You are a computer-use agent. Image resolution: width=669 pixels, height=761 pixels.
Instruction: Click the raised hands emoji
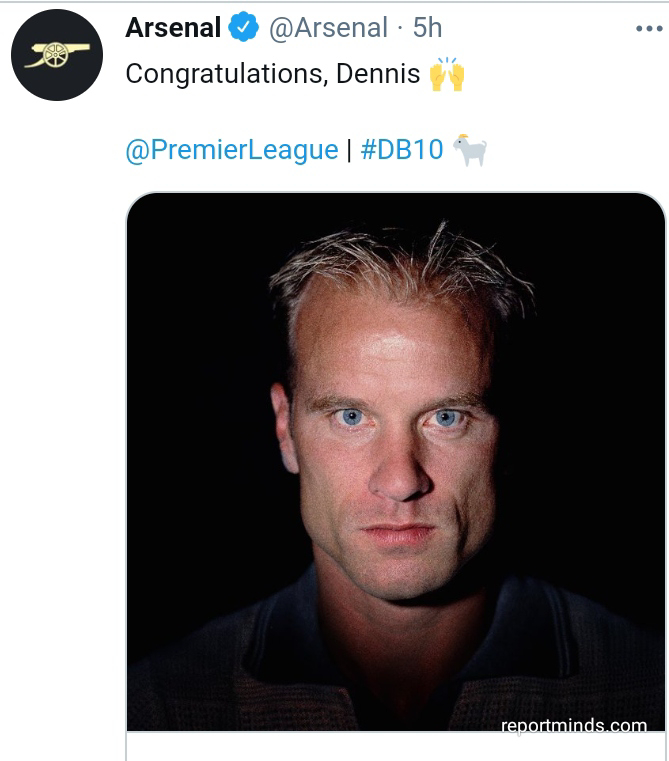click(x=447, y=76)
